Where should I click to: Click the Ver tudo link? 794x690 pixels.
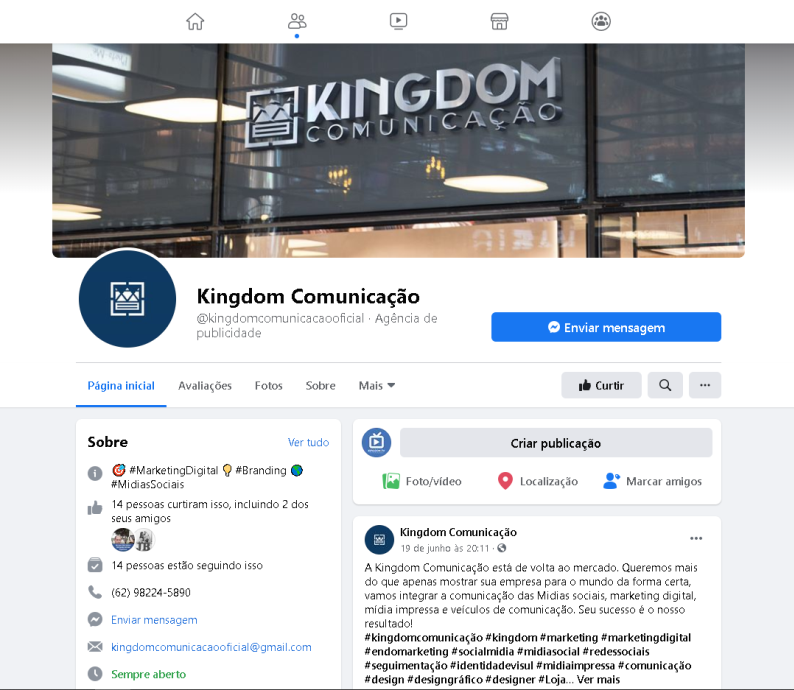[x=308, y=442]
